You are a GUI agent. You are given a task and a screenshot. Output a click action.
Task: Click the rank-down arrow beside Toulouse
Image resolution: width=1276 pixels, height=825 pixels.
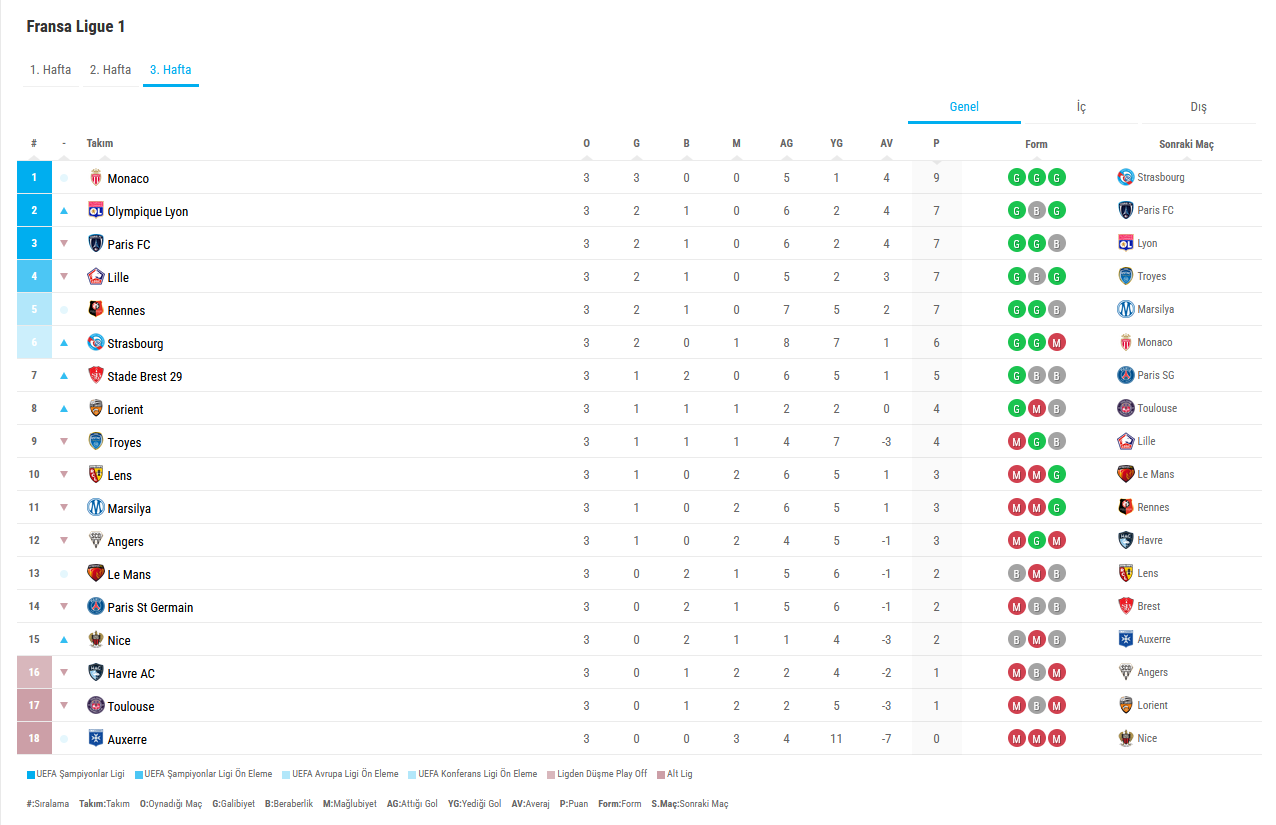tap(64, 706)
